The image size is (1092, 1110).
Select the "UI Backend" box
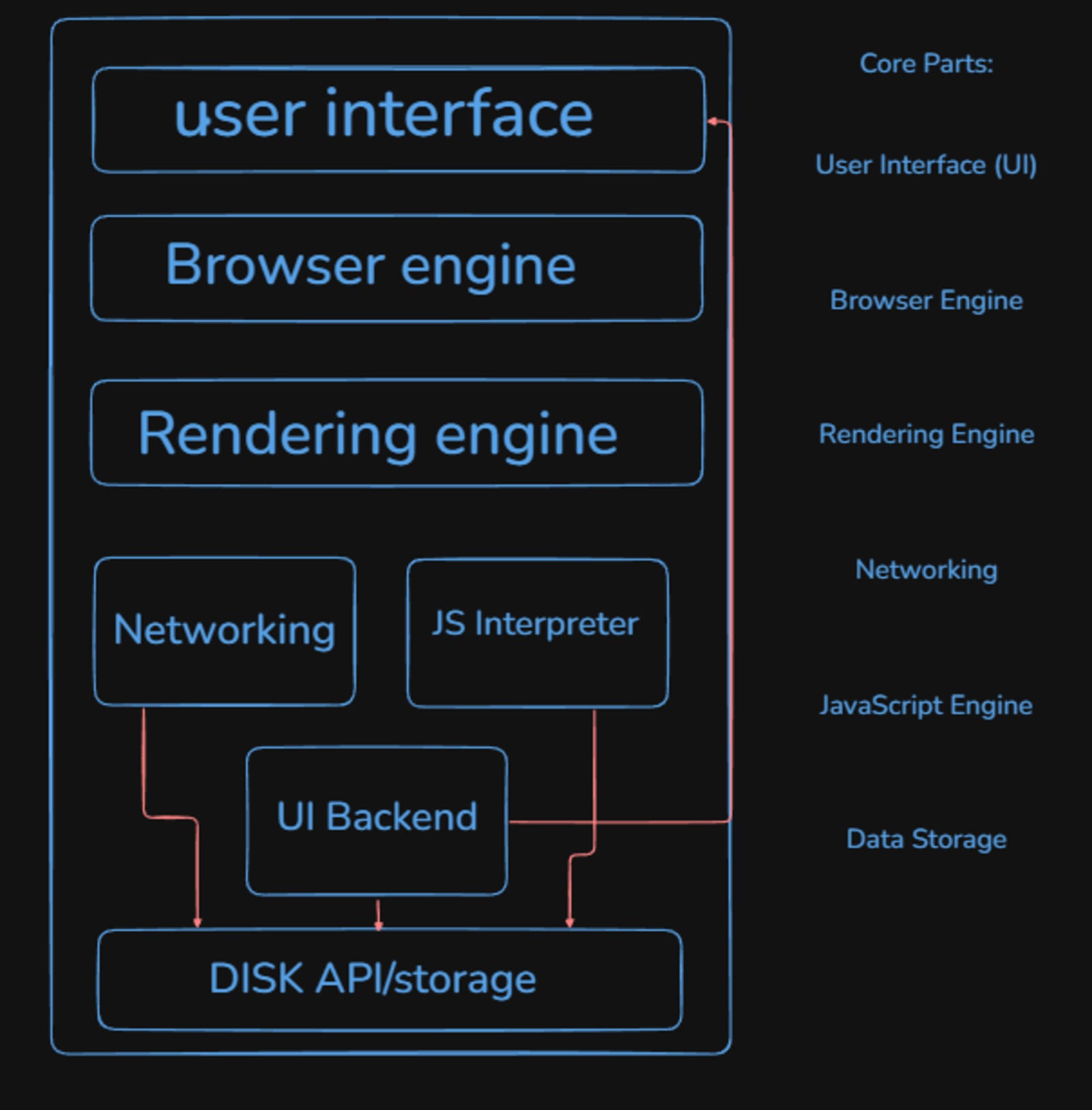pyautogui.click(x=377, y=821)
